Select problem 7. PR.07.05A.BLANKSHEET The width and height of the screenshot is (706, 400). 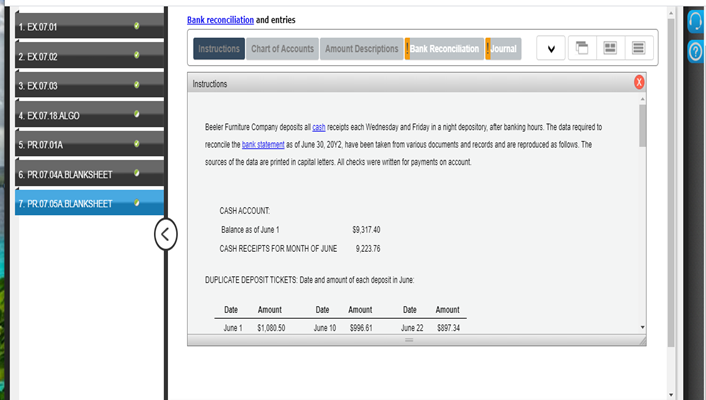click(x=89, y=203)
